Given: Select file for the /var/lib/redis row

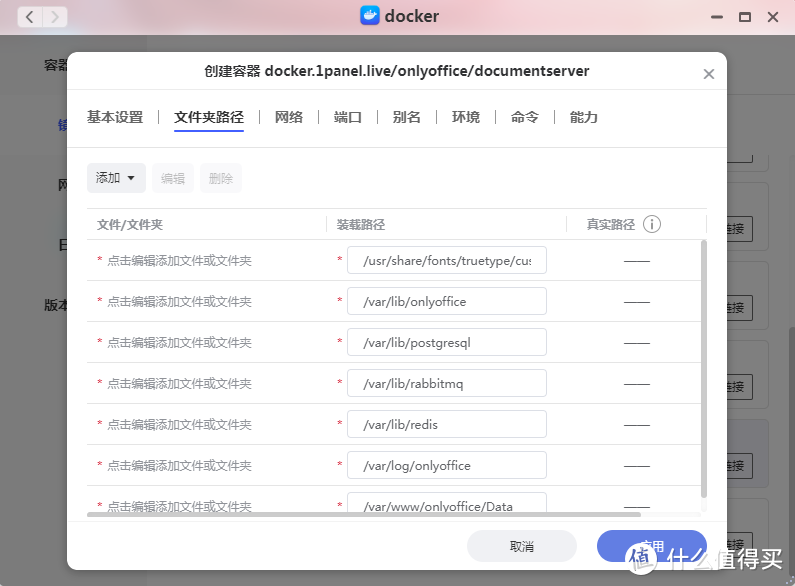Looking at the screenshot, I should (x=179, y=424).
